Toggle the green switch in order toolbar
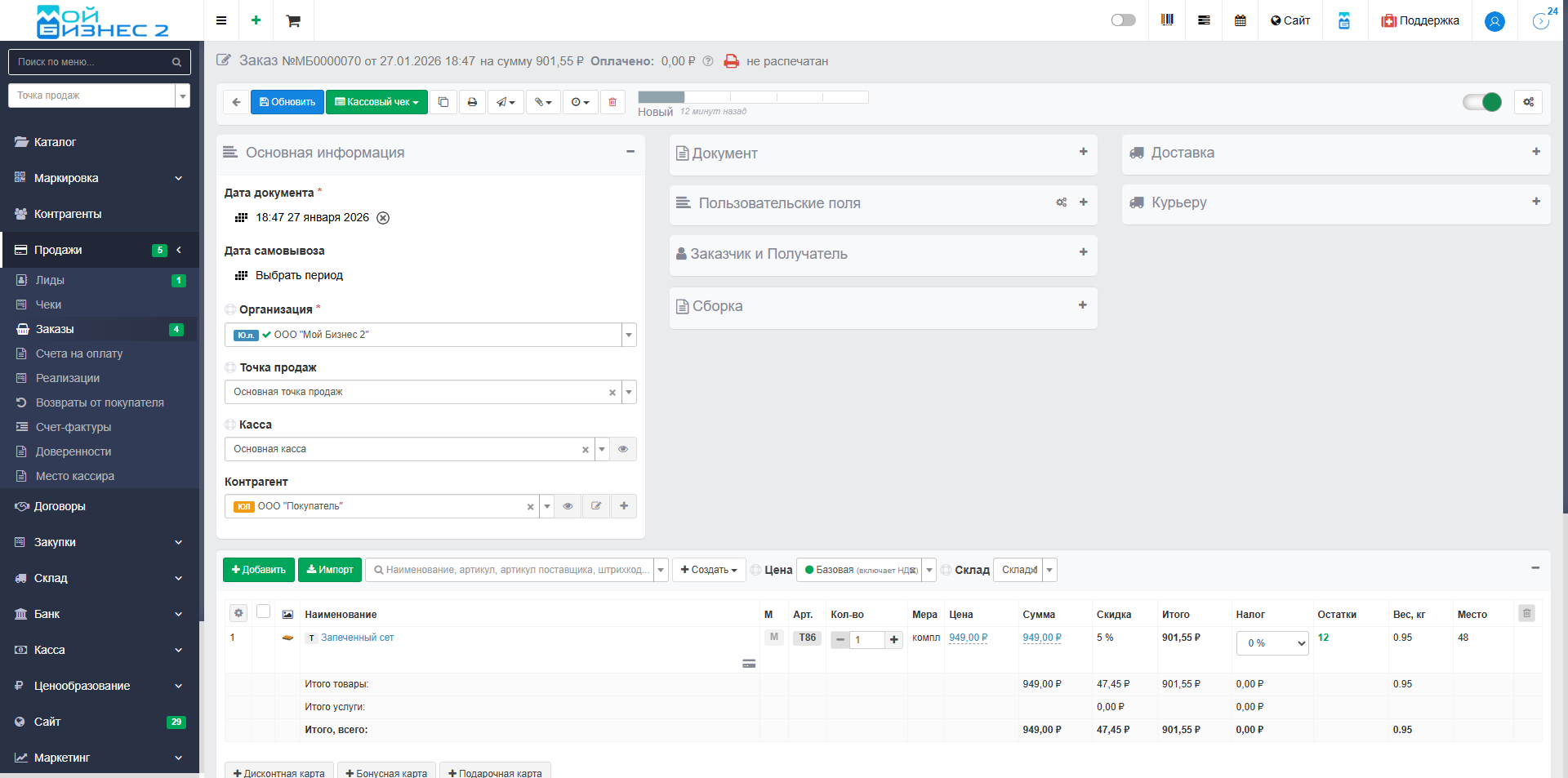Image resolution: width=1568 pixels, height=778 pixels. (x=1482, y=102)
